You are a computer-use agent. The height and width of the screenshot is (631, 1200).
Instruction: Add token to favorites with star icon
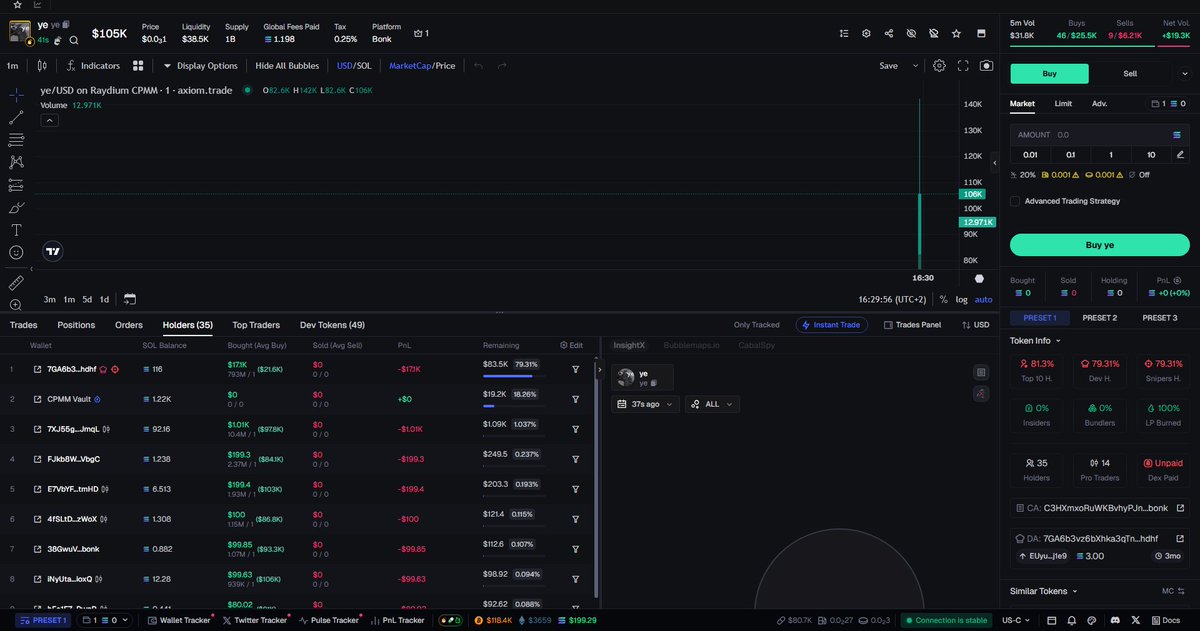(956, 33)
